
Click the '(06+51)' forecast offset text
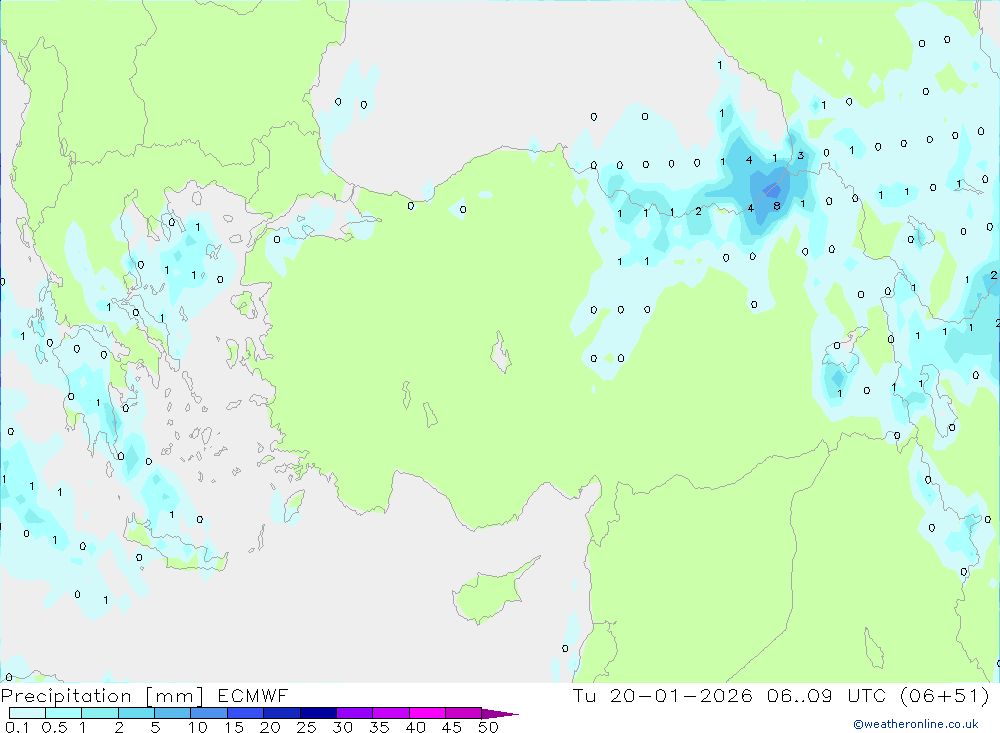(945, 696)
